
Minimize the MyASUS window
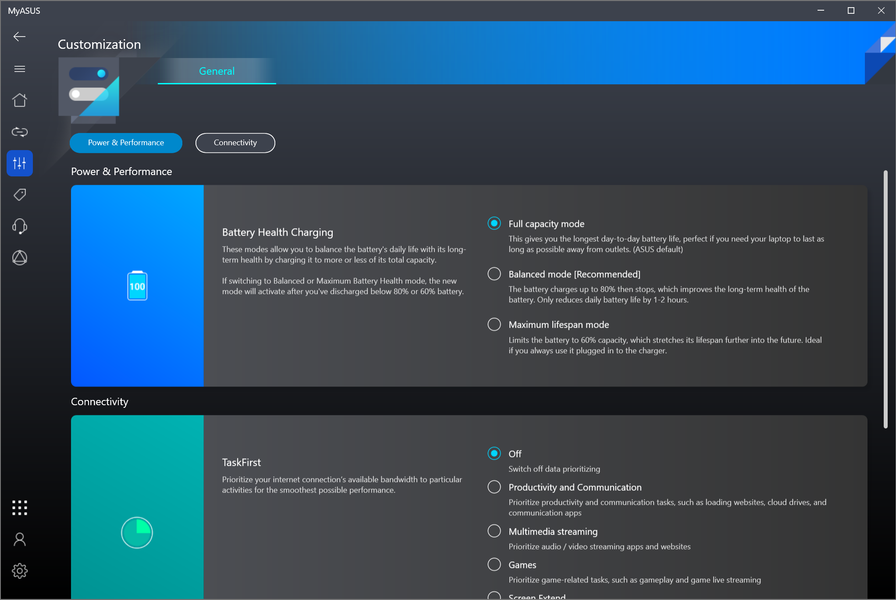coord(821,10)
